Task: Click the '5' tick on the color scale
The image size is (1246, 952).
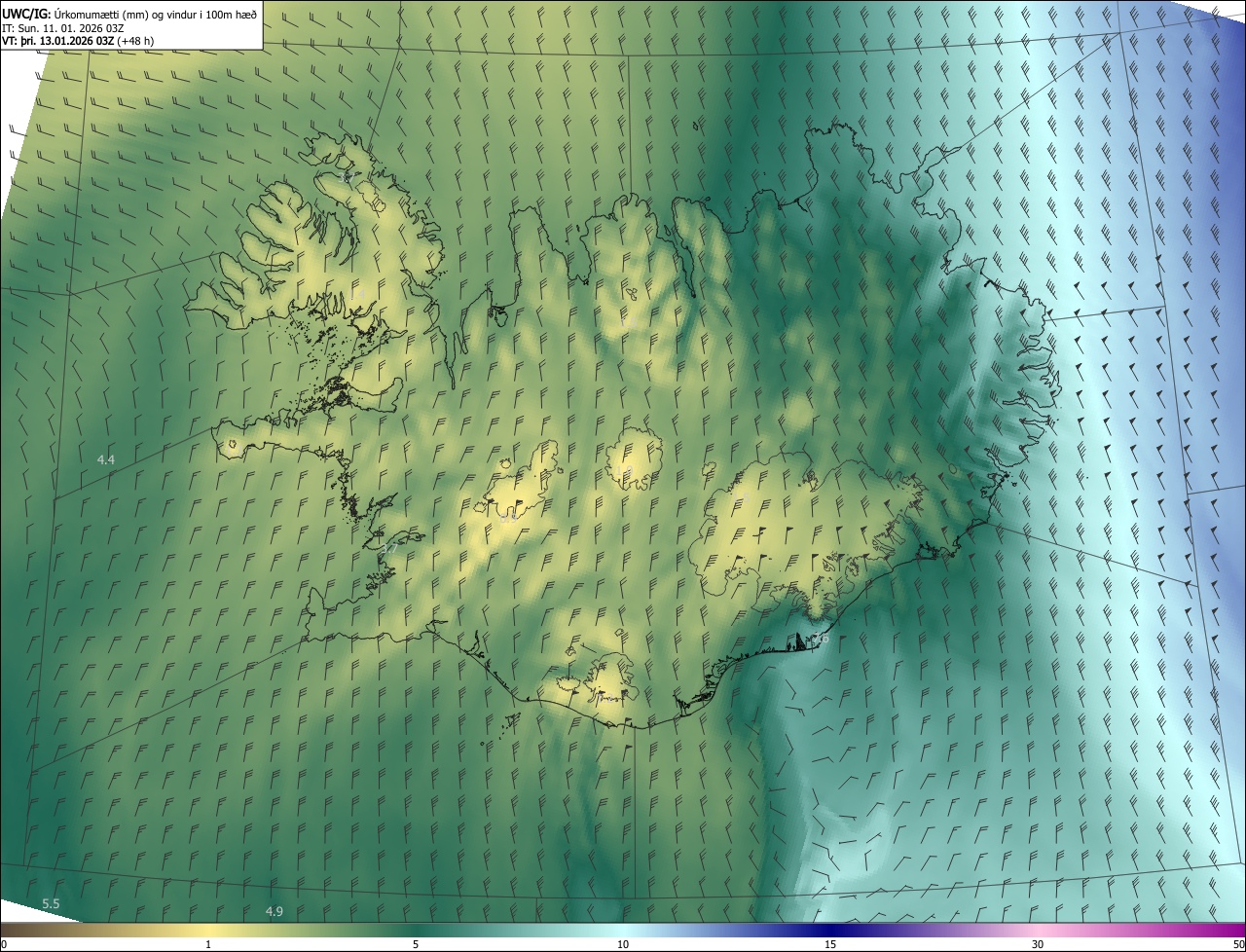Action: click(416, 944)
